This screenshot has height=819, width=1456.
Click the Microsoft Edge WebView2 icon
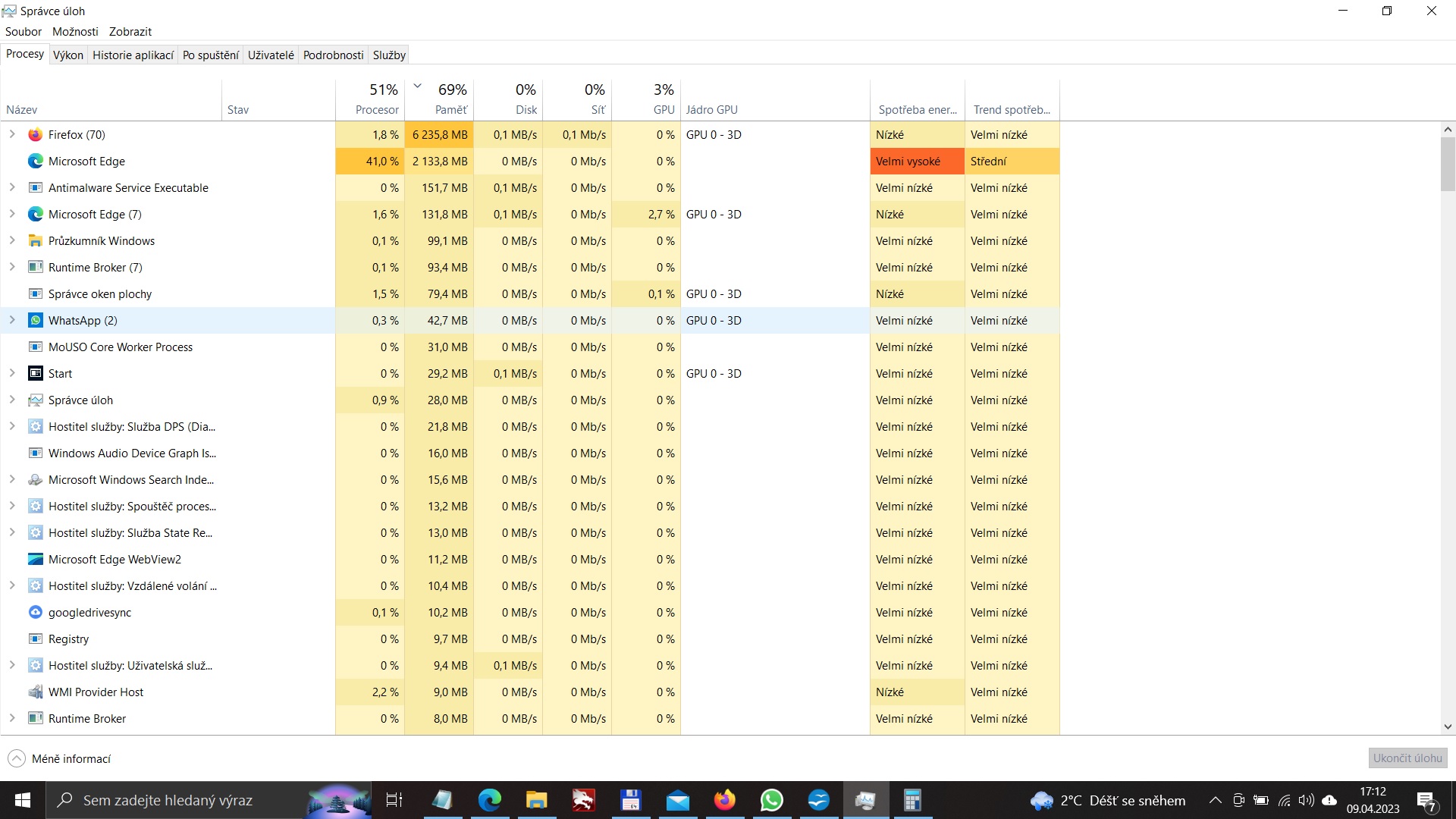pos(35,560)
